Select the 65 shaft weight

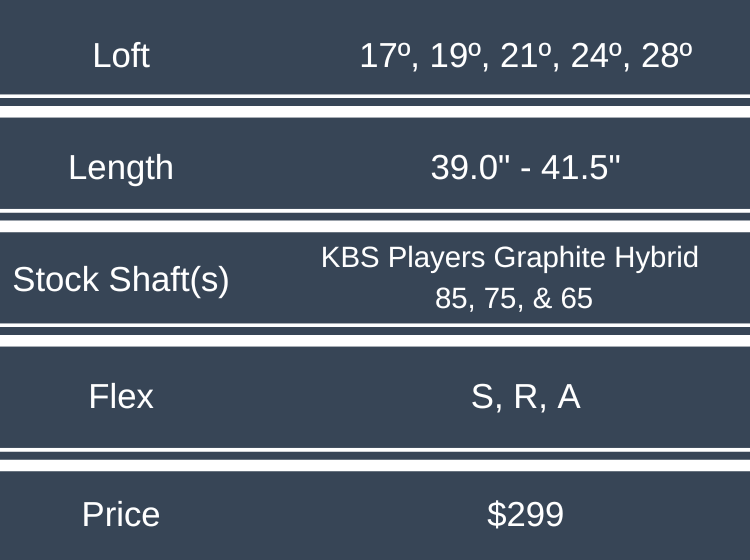click(x=576, y=298)
